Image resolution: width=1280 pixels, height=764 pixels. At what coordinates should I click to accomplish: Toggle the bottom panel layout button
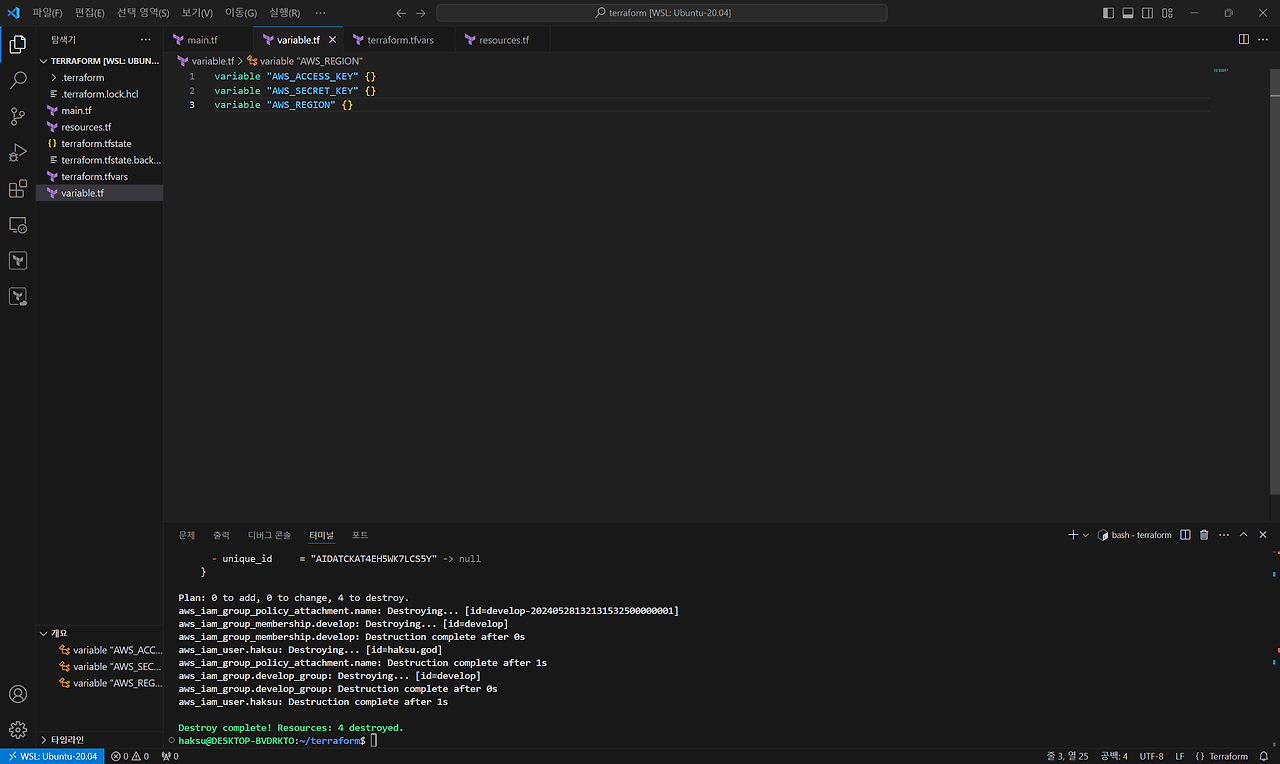(1127, 13)
